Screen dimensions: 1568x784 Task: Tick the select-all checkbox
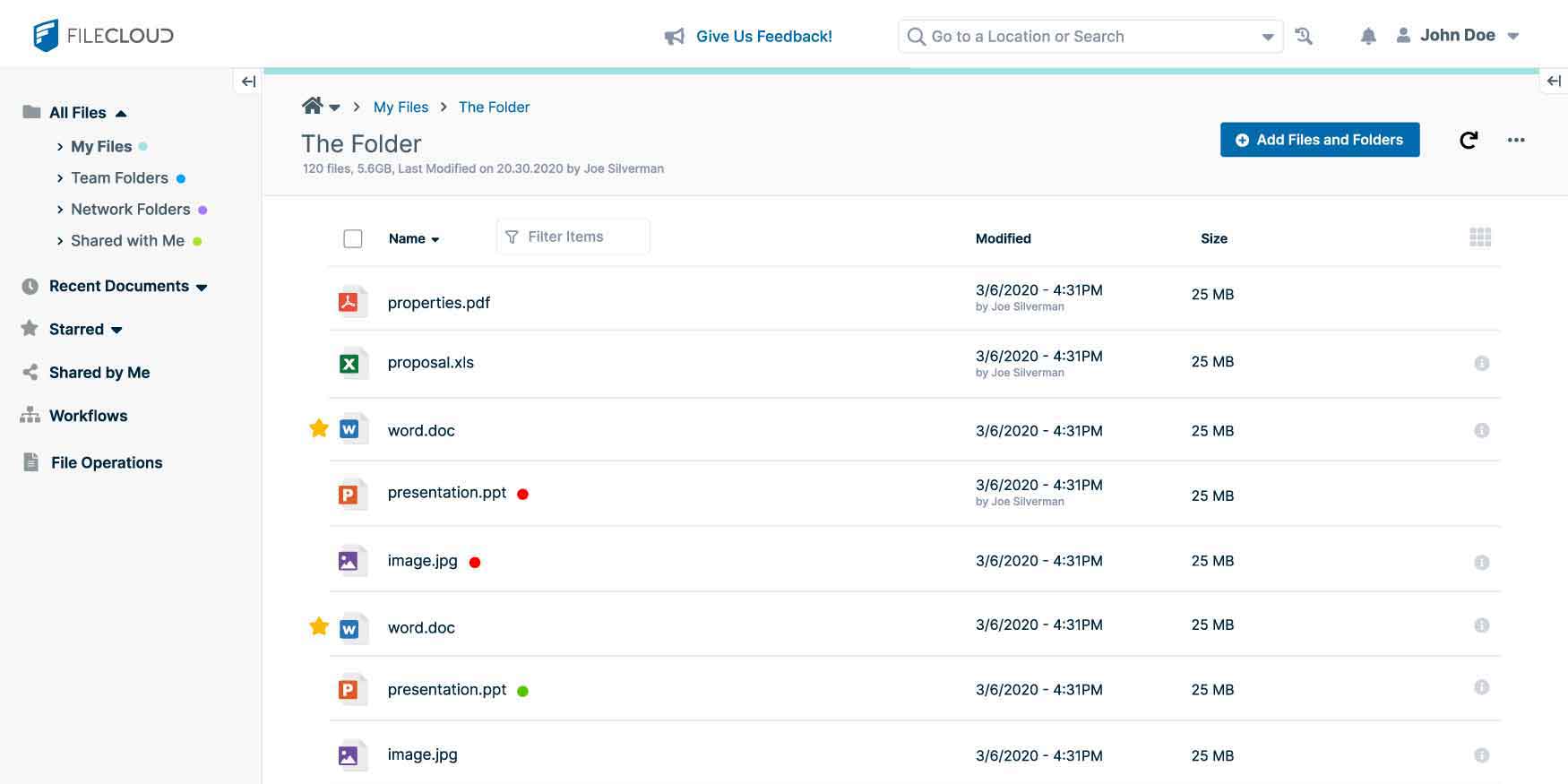tap(353, 238)
